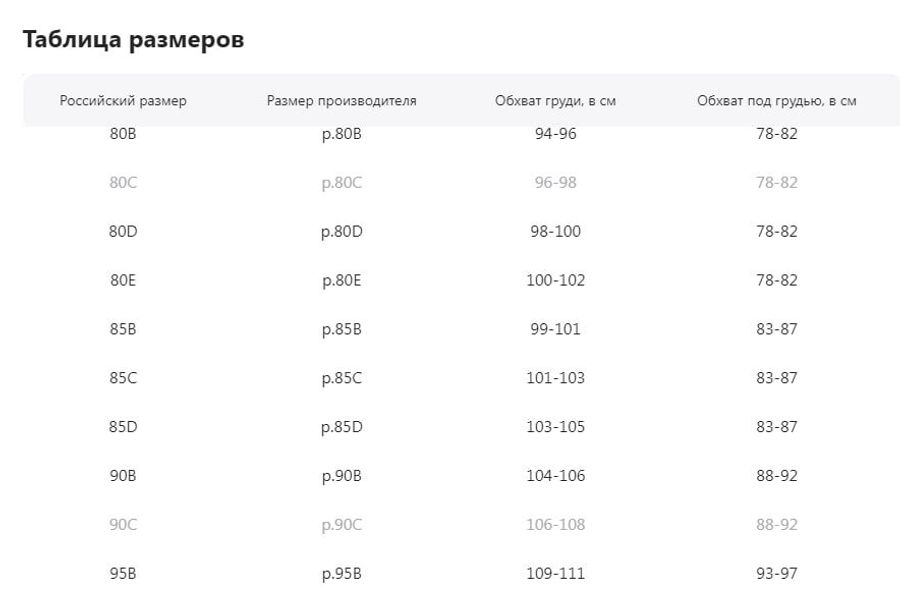900x616 pixels.
Task: Click the 93-97 underbust measurement
Action: (777, 574)
